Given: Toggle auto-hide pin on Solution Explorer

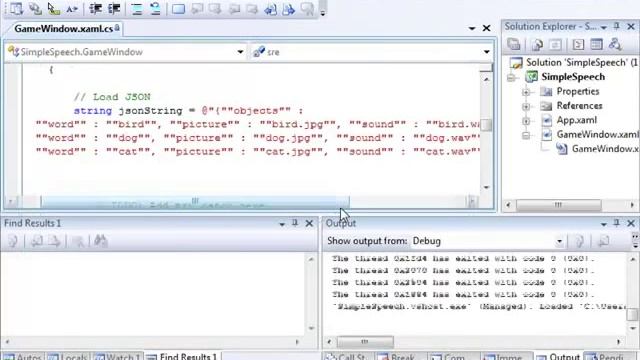Looking at the screenshot, I should [x=617, y=27].
